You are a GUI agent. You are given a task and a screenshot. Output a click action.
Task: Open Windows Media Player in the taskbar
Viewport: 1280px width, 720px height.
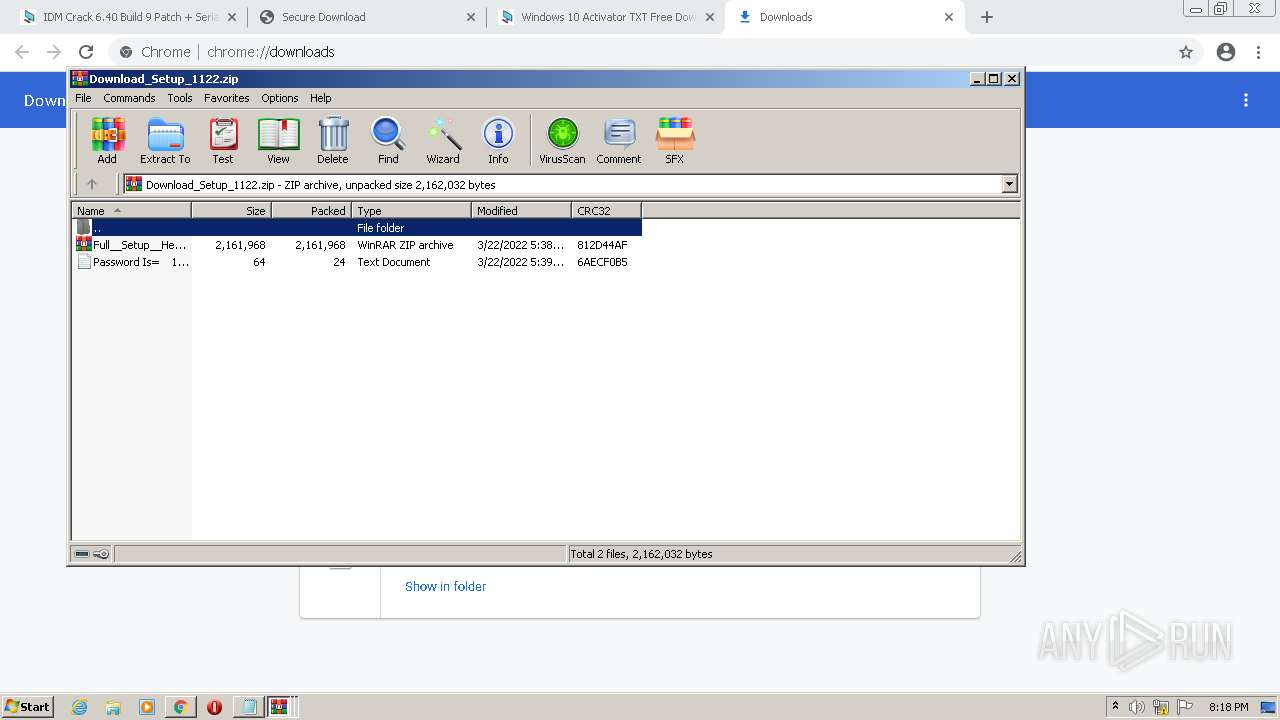point(147,707)
